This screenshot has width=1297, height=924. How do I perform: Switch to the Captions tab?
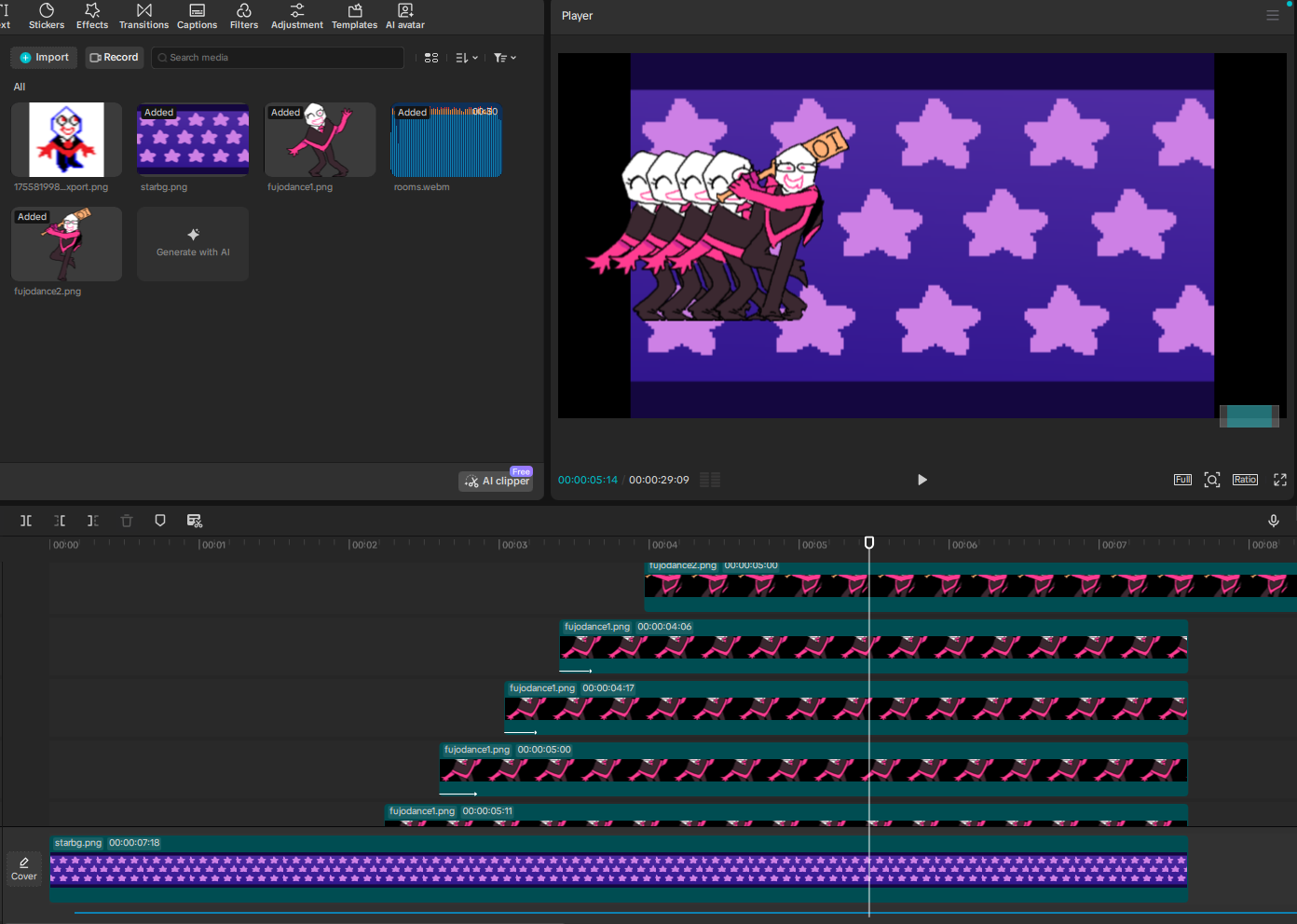(197, 16)
